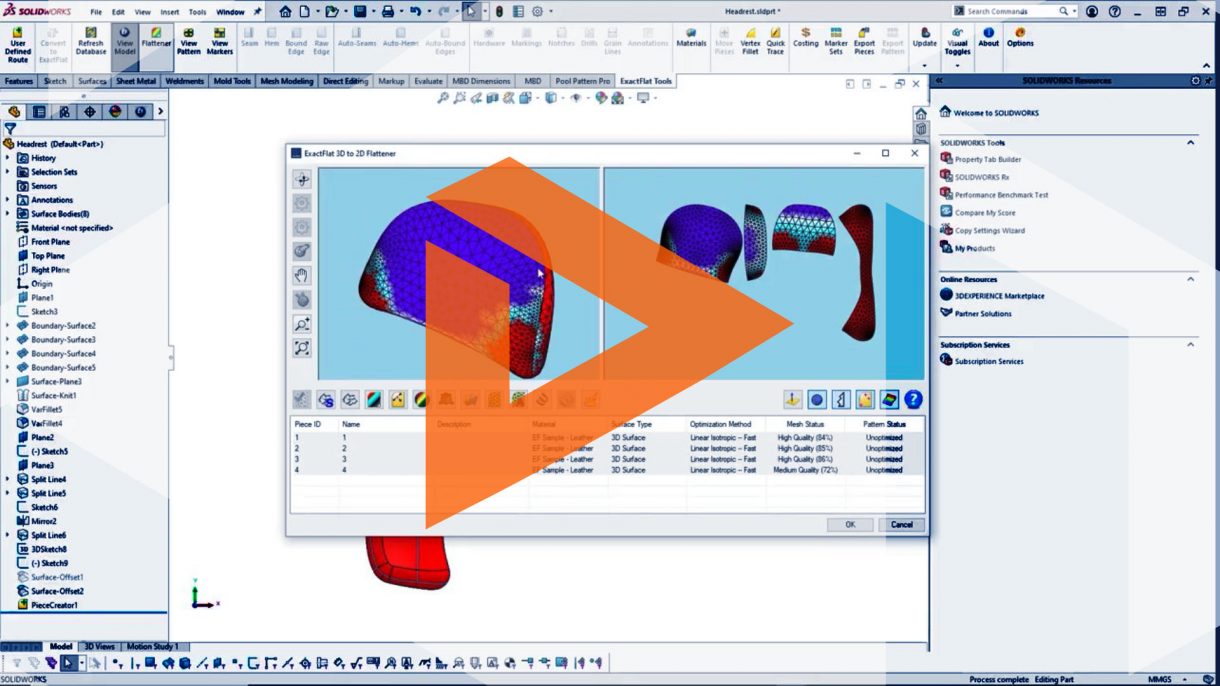
Task: Click the zoom-to-fit tool in Flattener dialog
Action: click(302, 348)
